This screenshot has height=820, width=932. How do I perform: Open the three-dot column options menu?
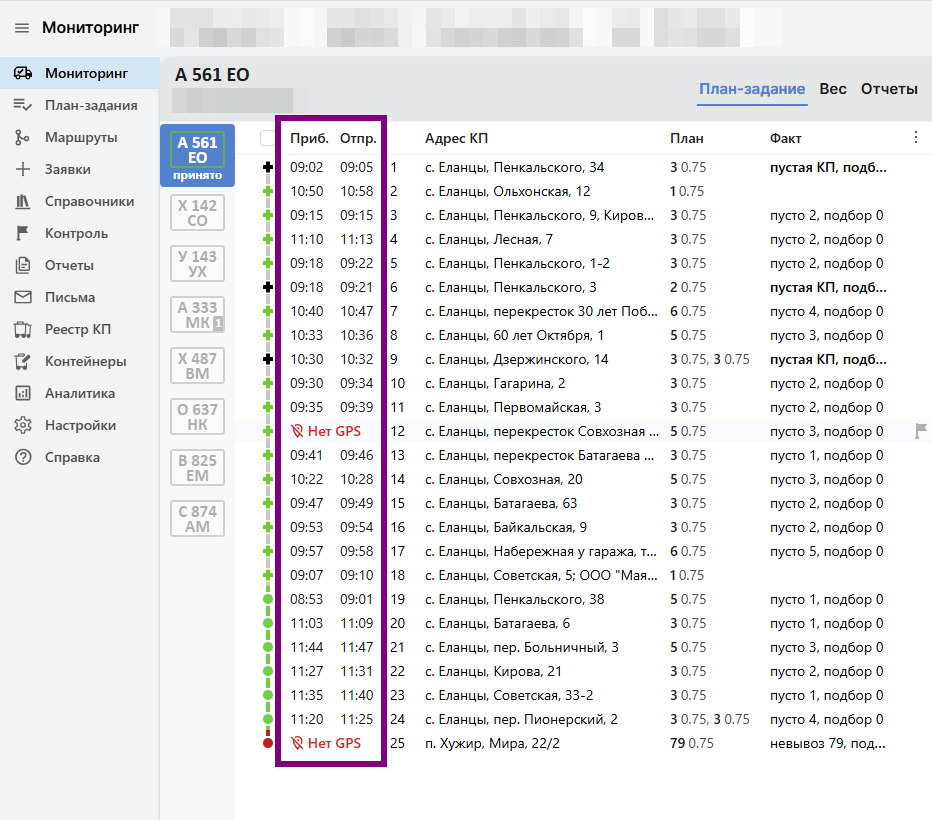click(x=915, y=138)
